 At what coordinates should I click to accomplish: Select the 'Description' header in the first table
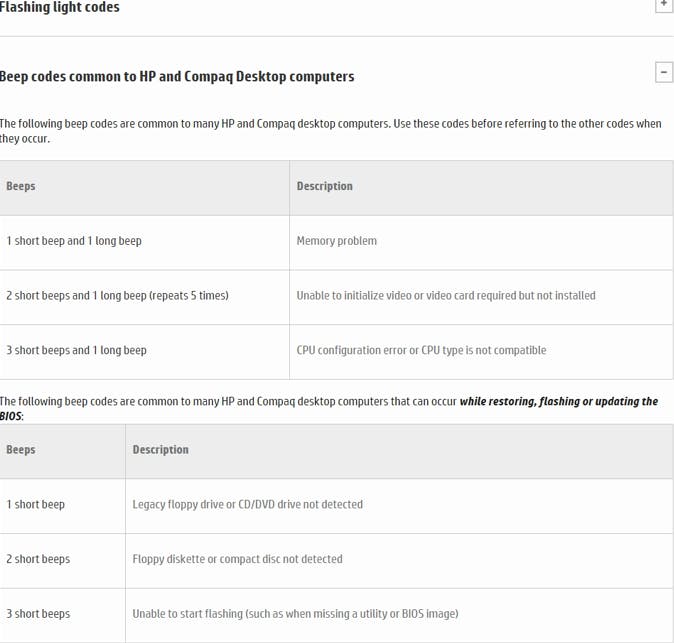click(x=324, y=186)
